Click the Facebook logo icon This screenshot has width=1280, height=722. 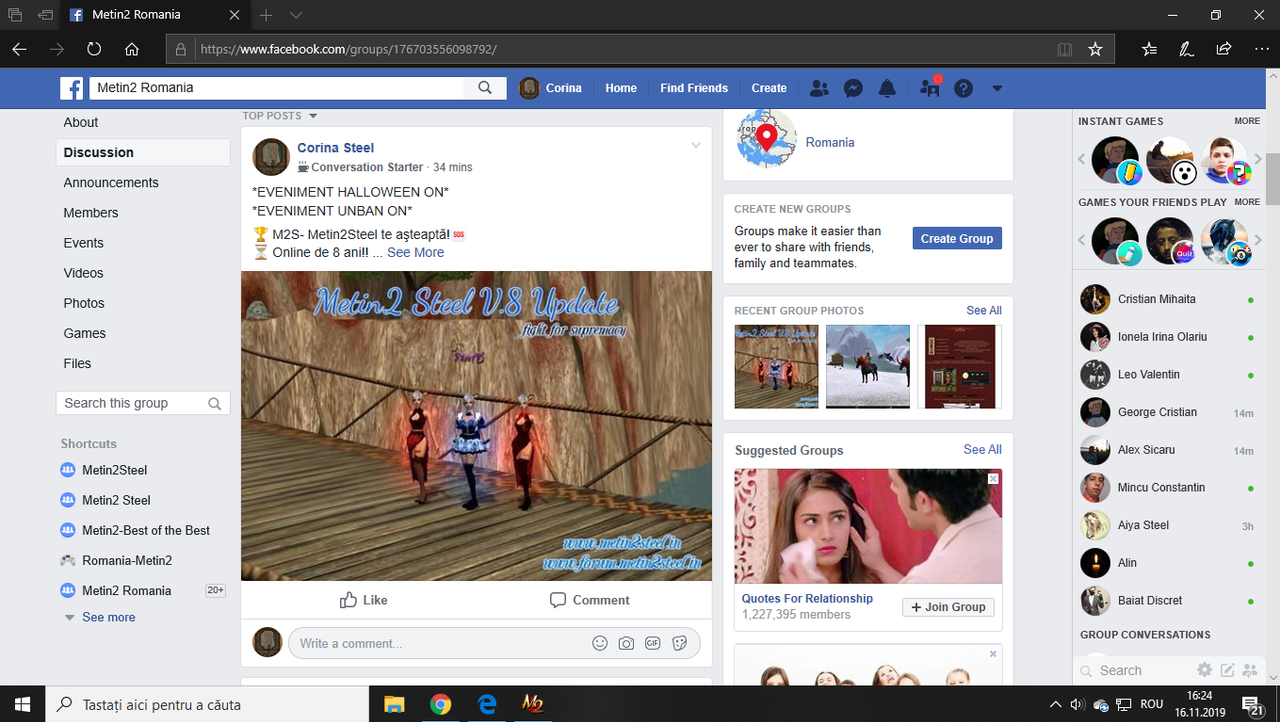click(x=71, y=88)
